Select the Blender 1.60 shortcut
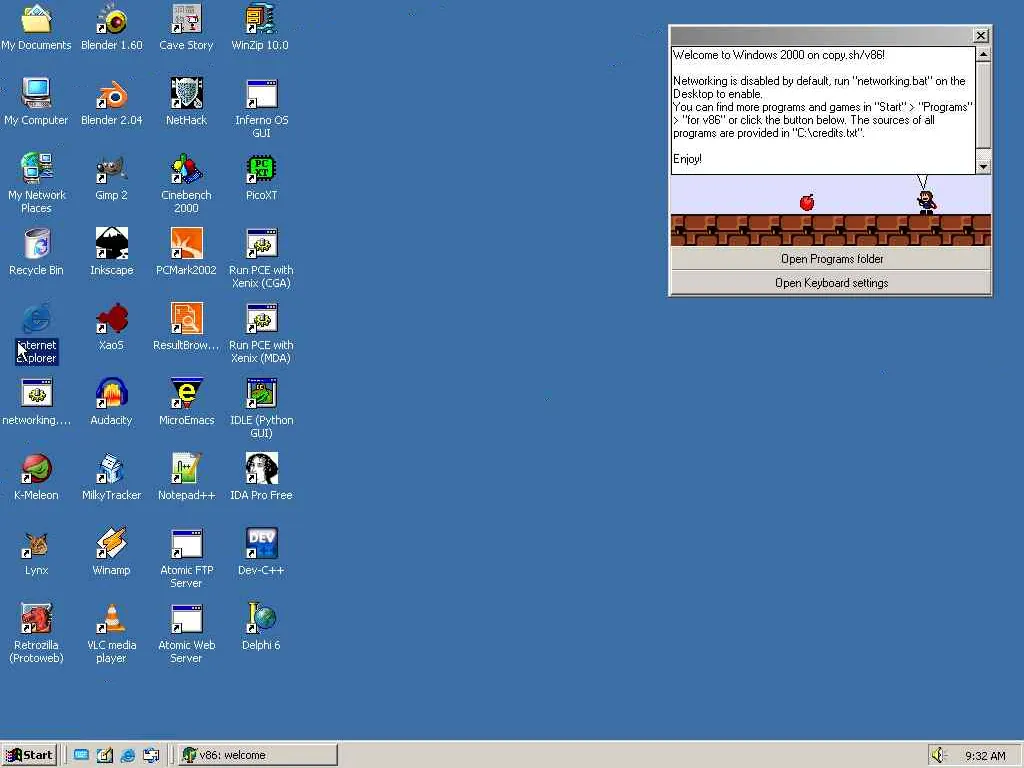The image size is (1024, 768). (112, 20)
